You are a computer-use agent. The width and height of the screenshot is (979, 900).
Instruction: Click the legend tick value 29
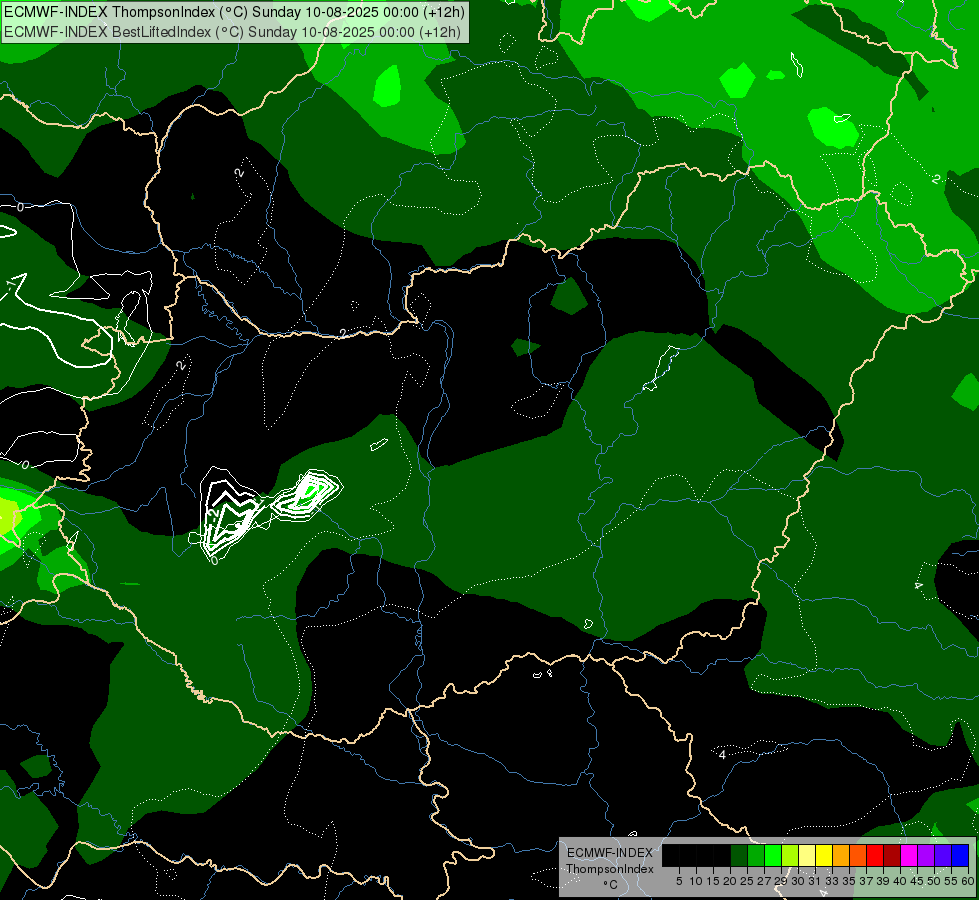[781, 881]
